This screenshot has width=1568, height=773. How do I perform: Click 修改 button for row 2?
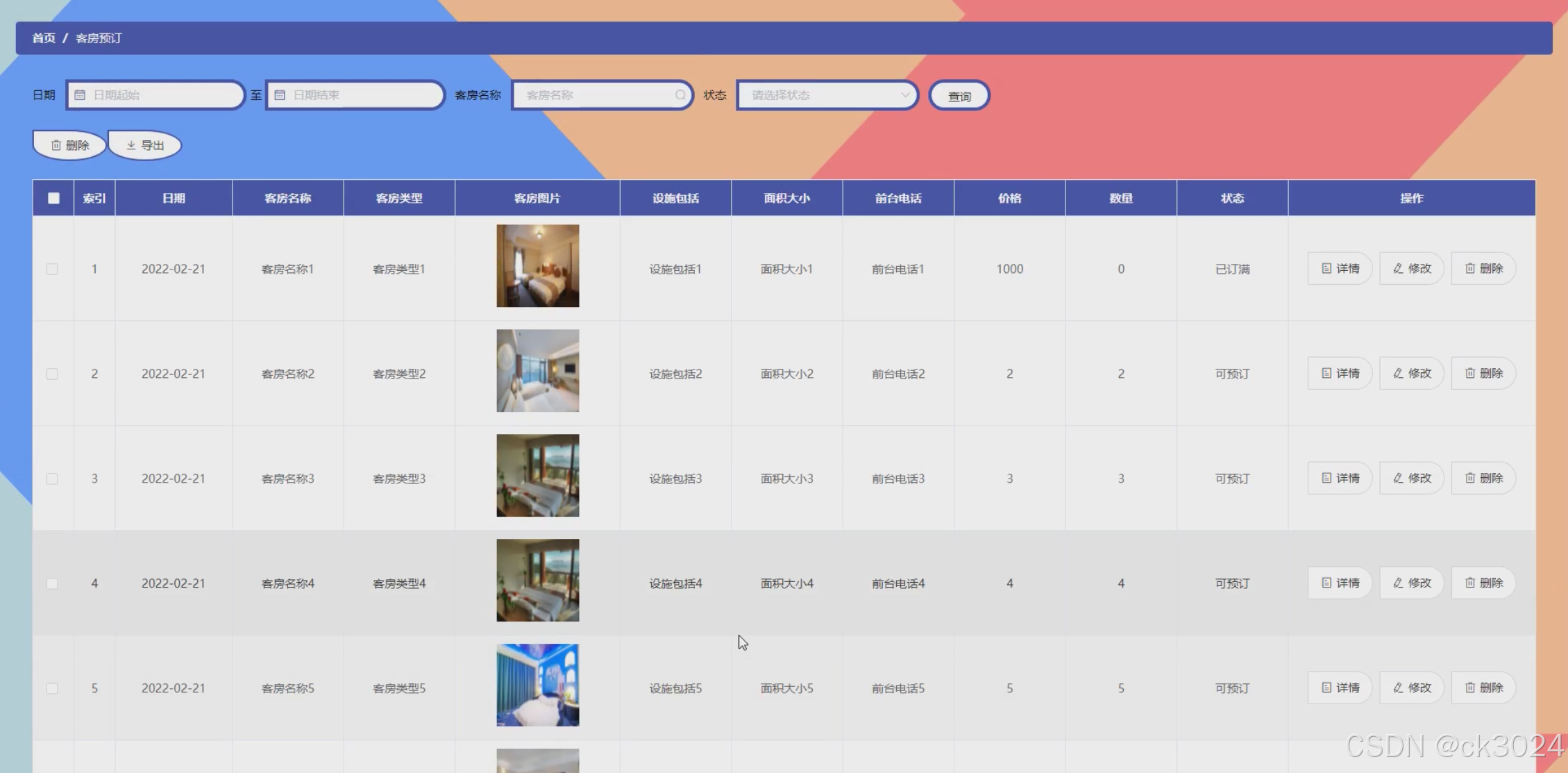click(1411, 374)
